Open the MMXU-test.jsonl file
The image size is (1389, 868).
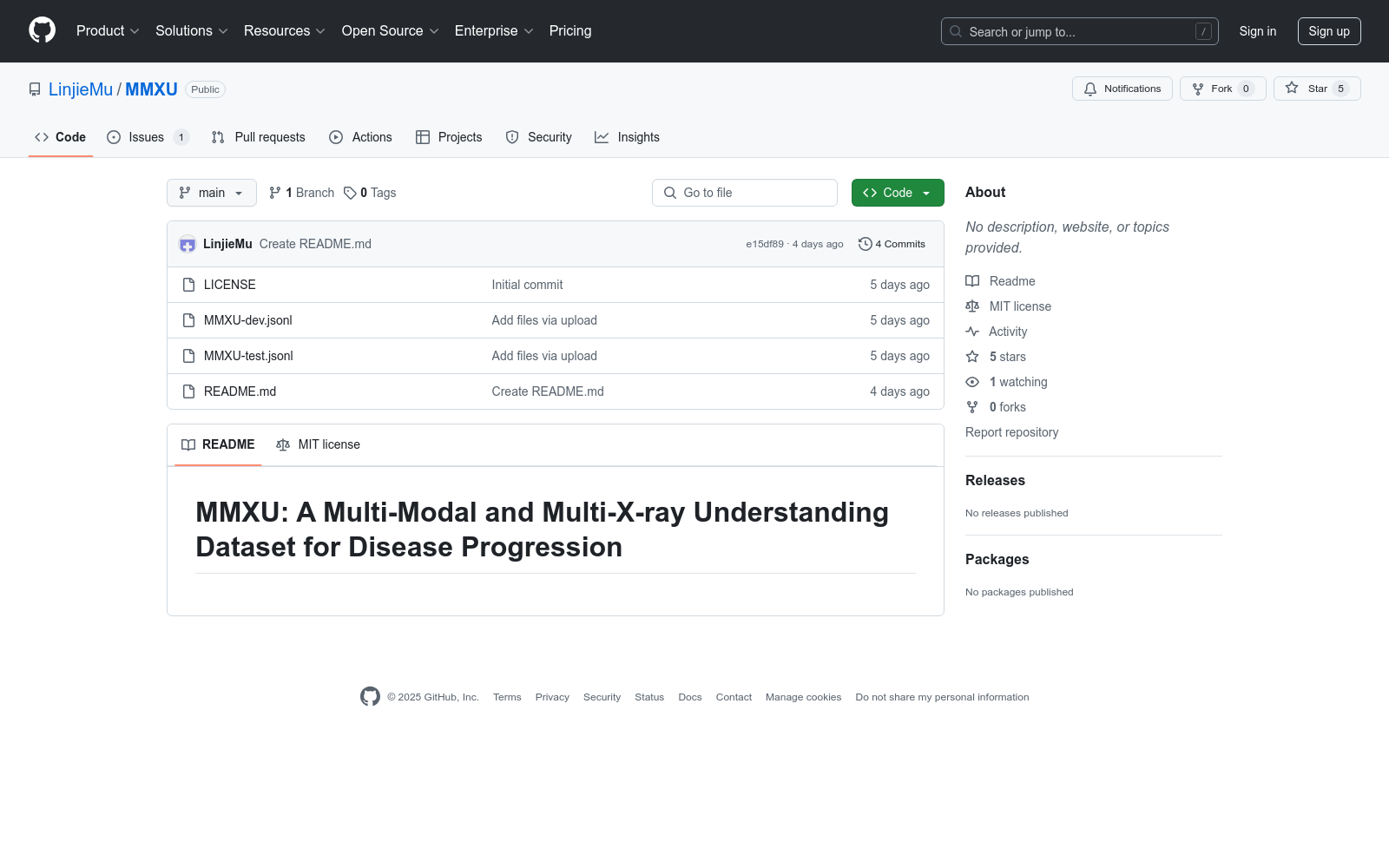(248, 356)
